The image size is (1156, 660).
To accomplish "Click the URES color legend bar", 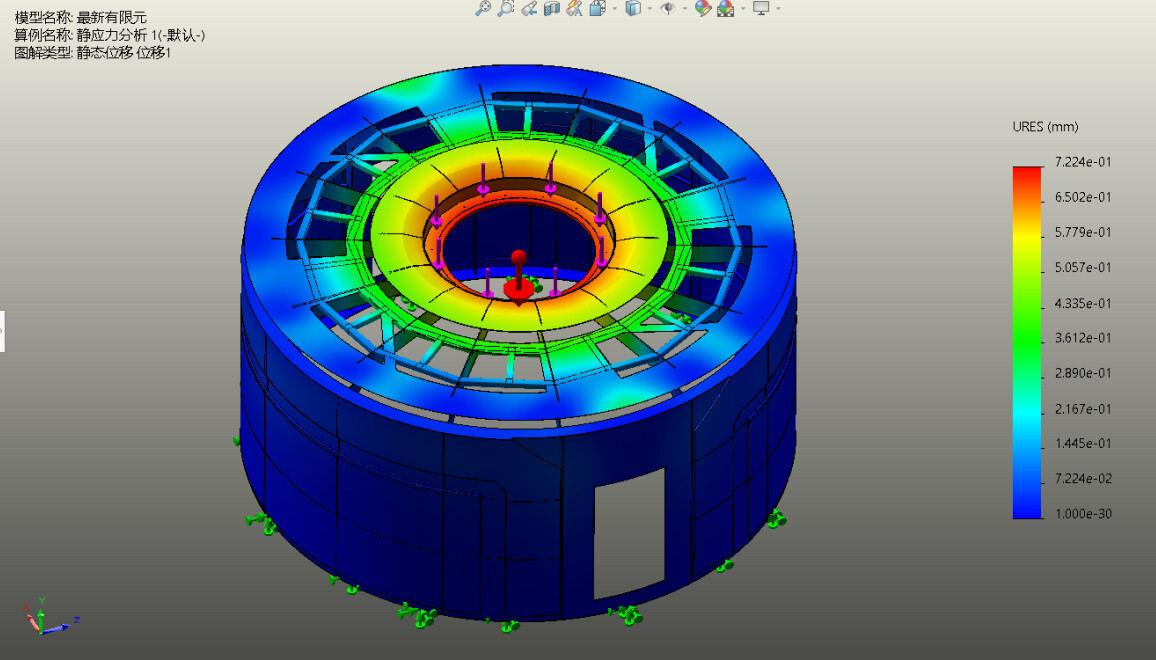I will click(x=1027, y=341).
